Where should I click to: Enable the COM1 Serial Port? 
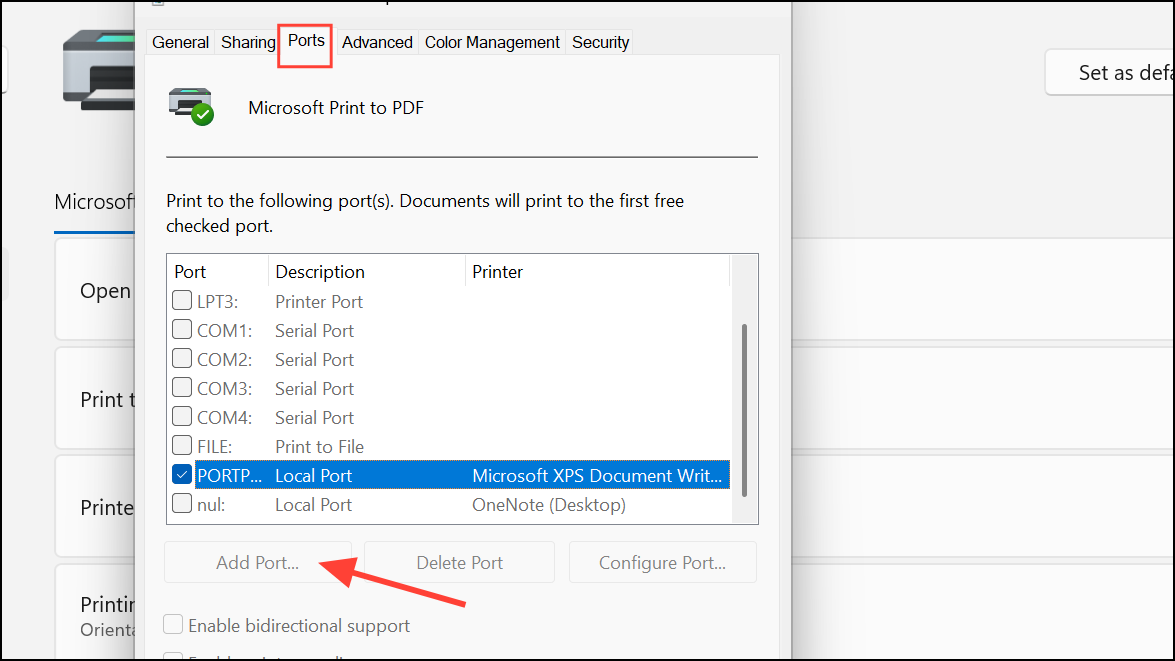181,330
